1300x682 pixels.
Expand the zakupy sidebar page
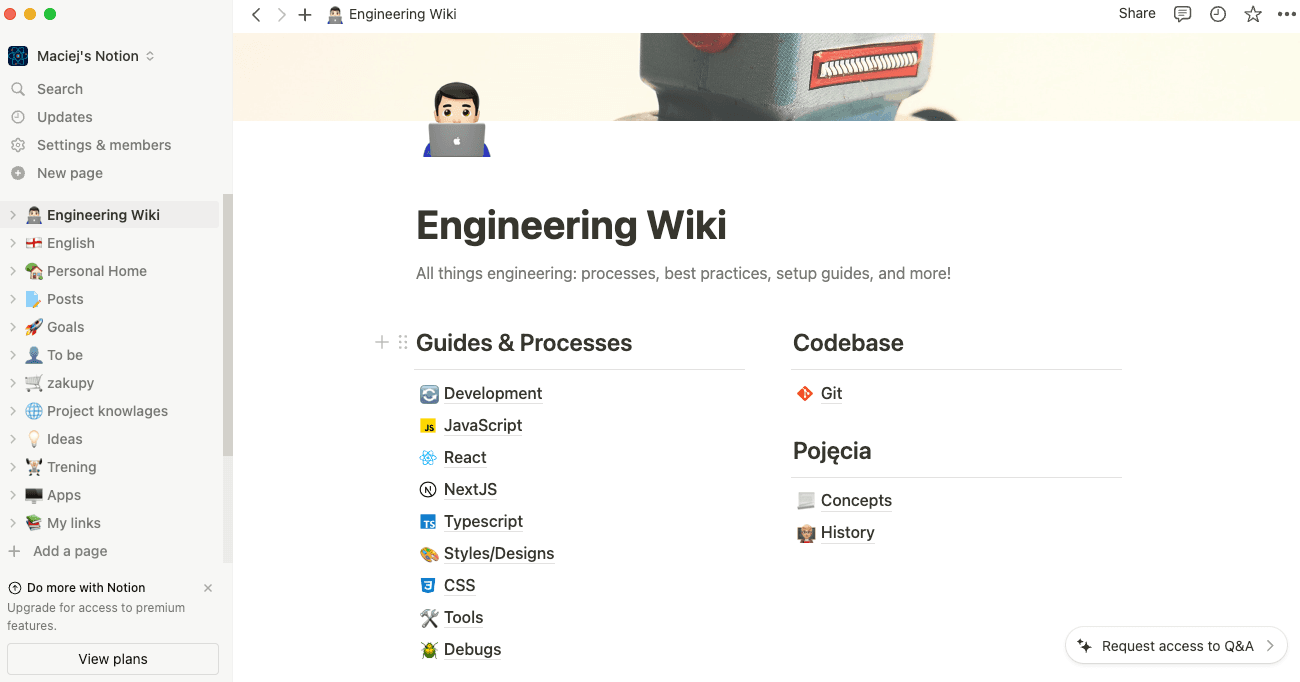point(13,383)
